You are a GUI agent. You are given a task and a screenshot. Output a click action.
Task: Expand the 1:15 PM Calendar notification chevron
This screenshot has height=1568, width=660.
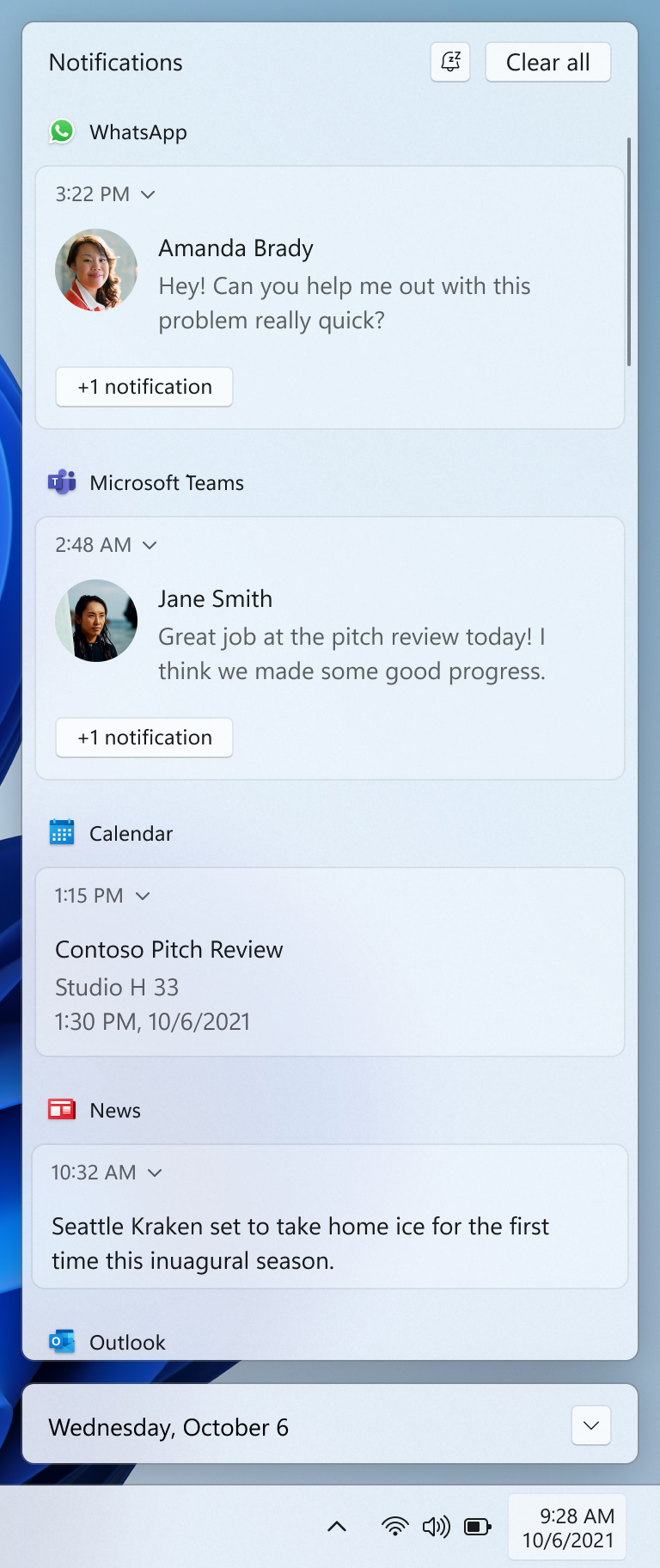pyautogui.click(x=143, y=896)
